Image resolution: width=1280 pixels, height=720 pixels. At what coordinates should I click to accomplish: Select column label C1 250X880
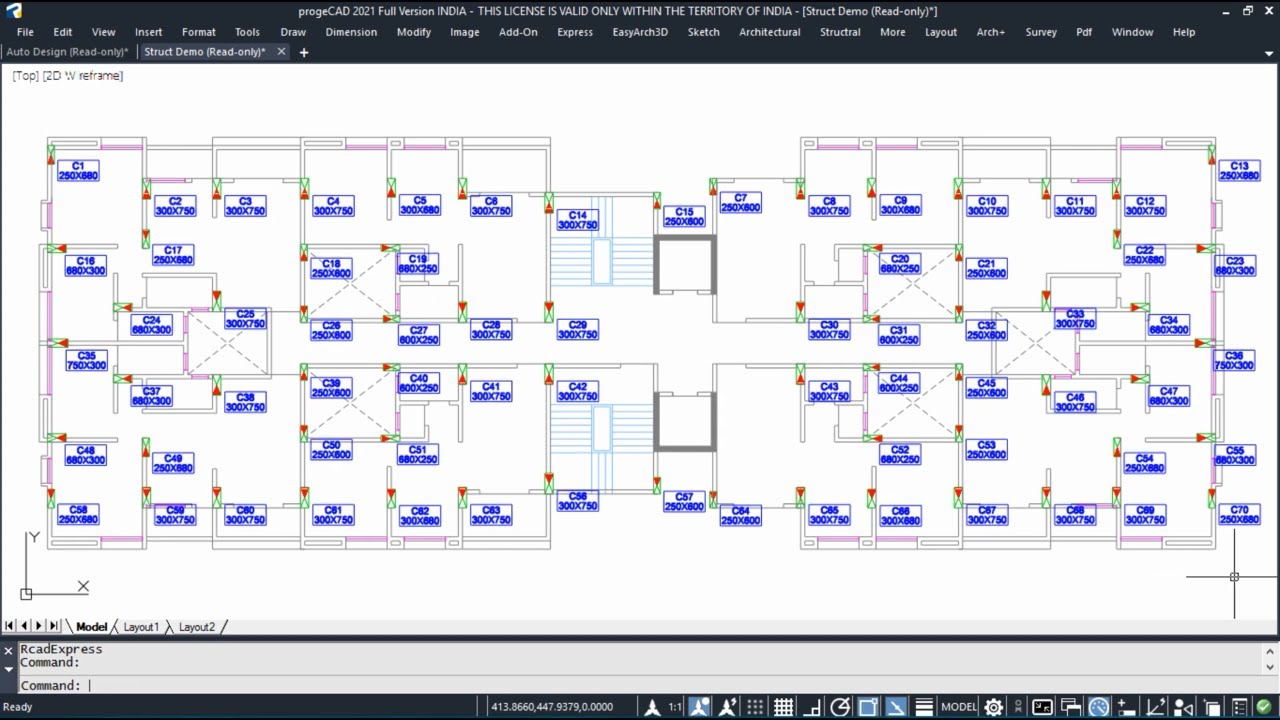(78, 171)
